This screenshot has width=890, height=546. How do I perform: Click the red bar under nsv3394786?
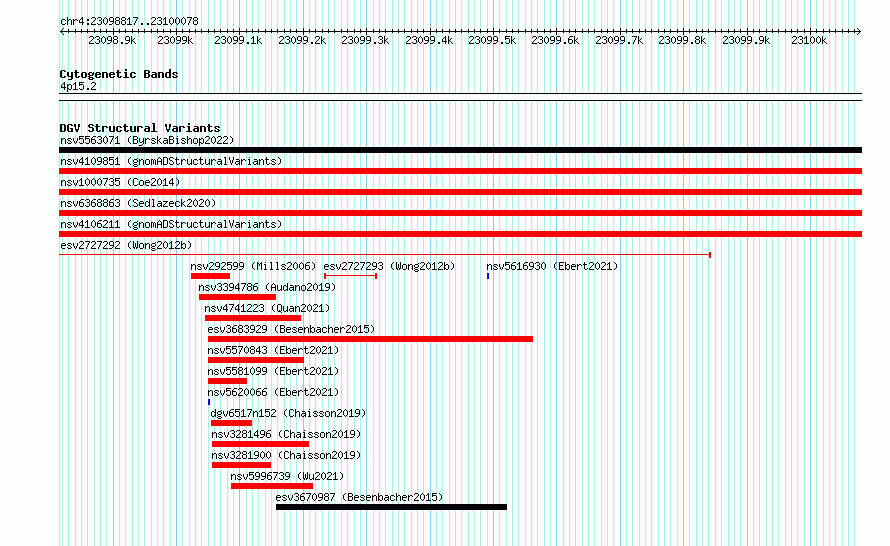(x=237, y=297)
